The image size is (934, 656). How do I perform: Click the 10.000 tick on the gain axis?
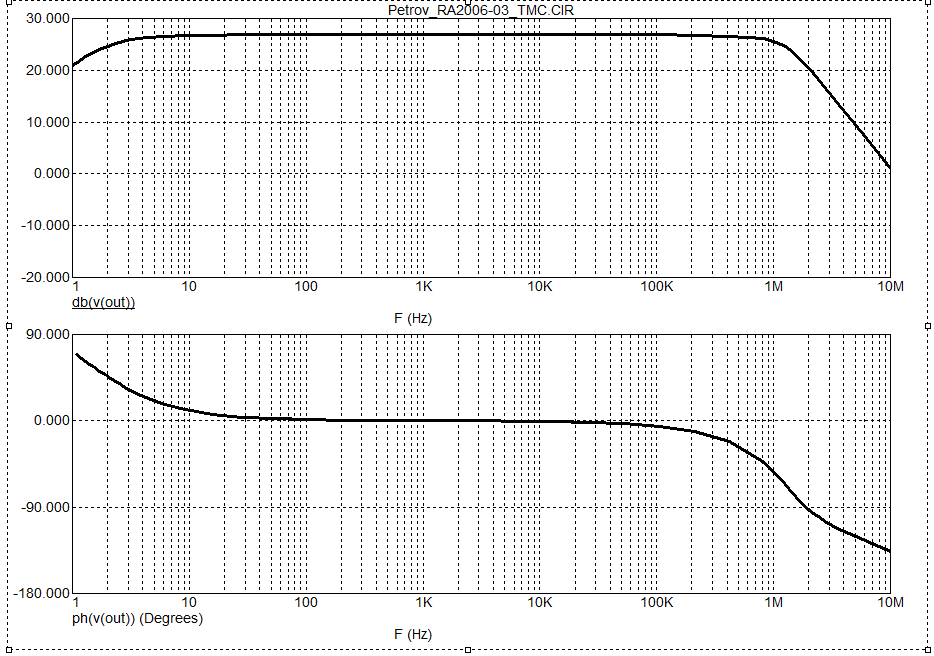[x=48, y=122]
